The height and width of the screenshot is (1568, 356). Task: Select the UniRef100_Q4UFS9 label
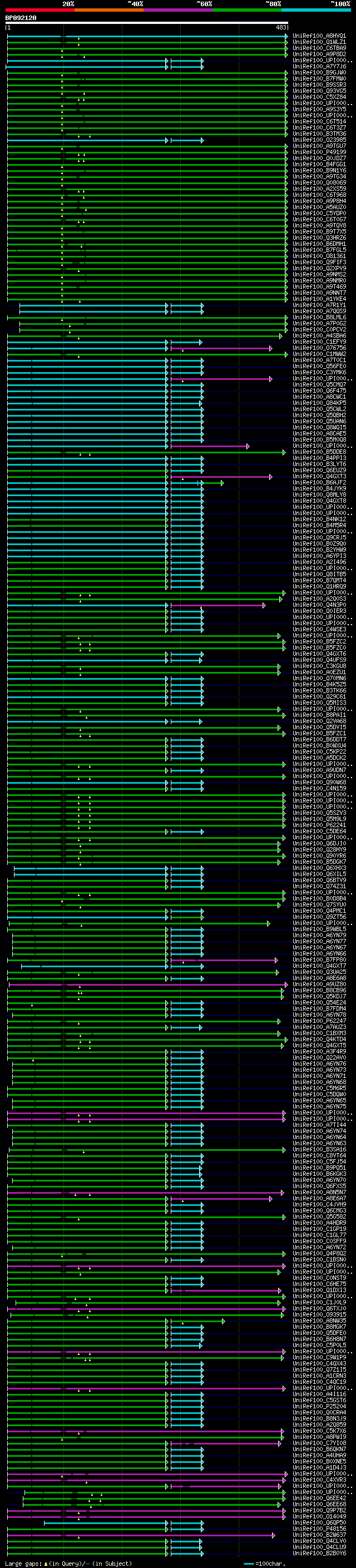319,660
